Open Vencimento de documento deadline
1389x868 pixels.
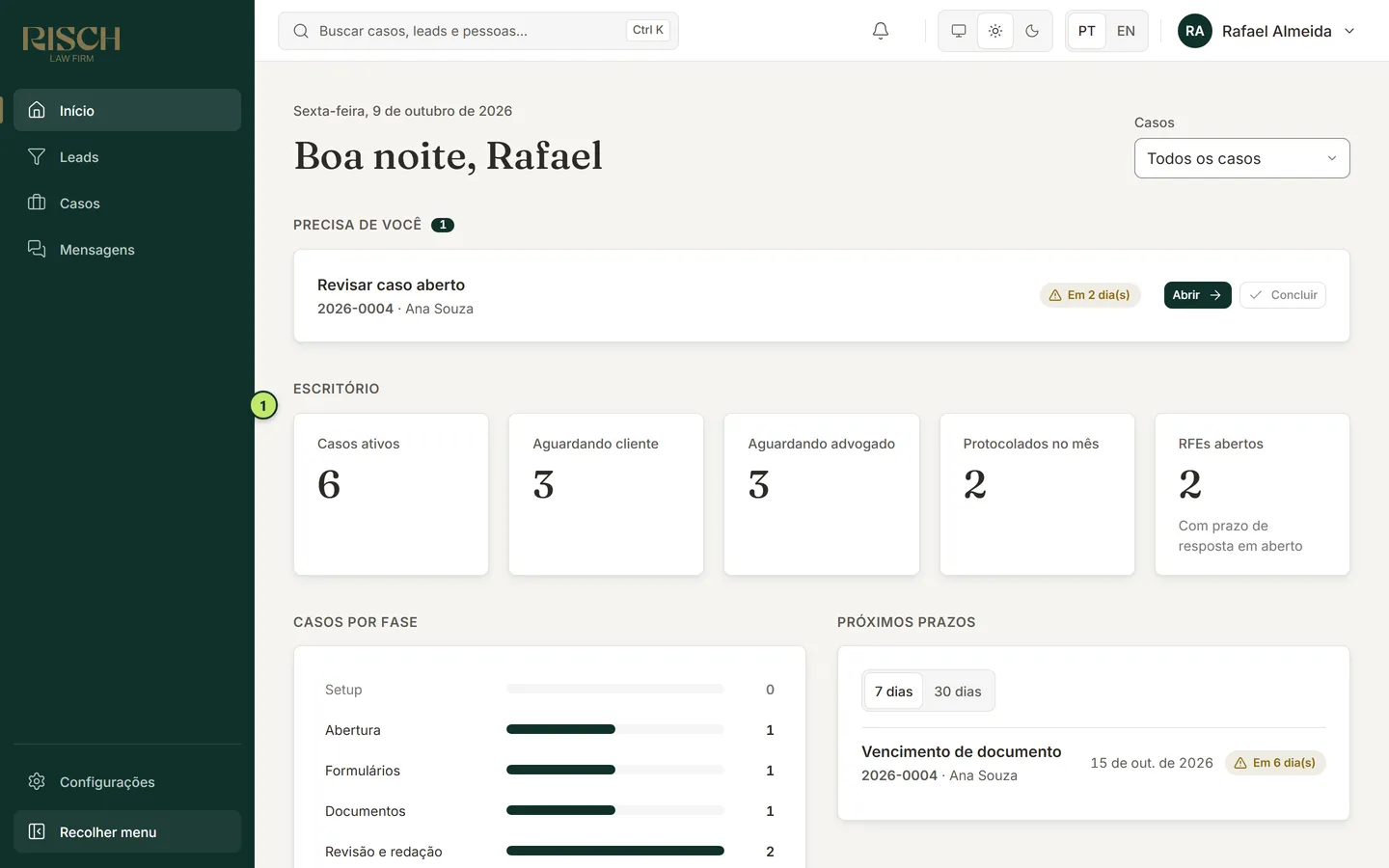tap(1094, 763)
